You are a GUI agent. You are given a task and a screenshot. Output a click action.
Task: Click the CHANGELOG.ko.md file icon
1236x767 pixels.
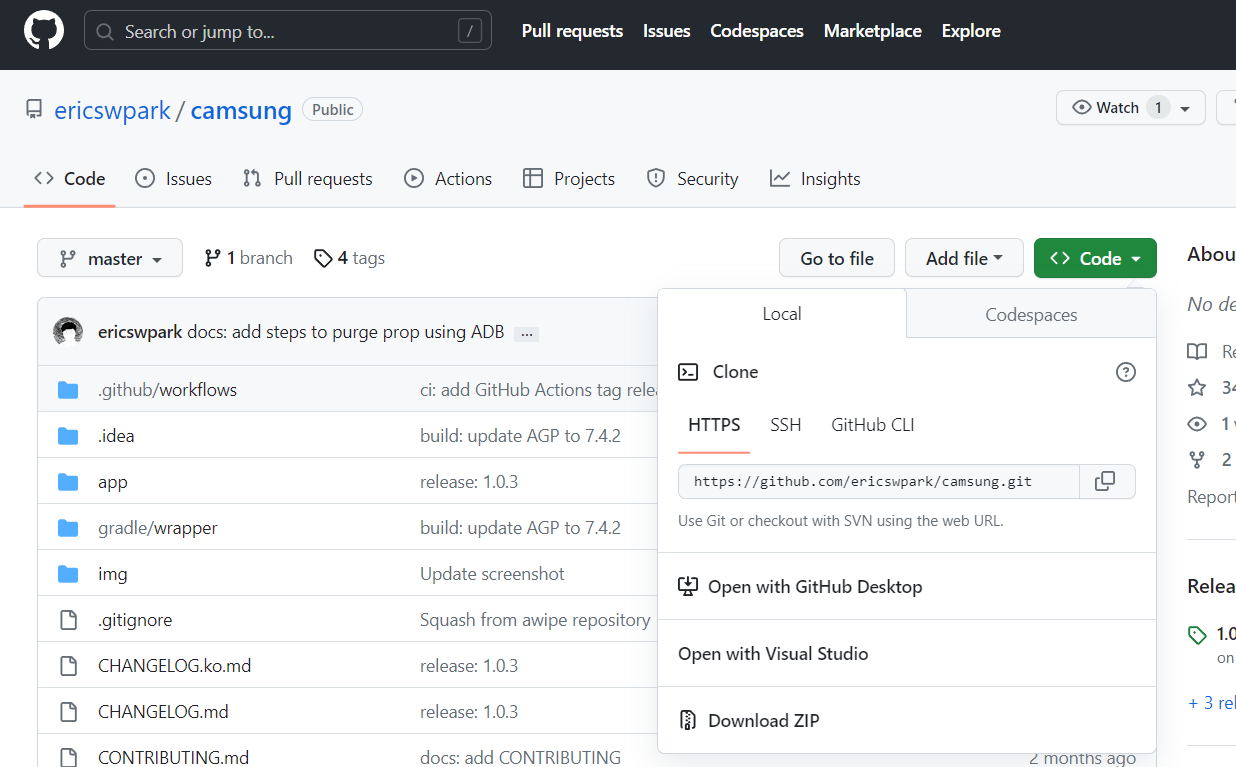coord(68,666)
